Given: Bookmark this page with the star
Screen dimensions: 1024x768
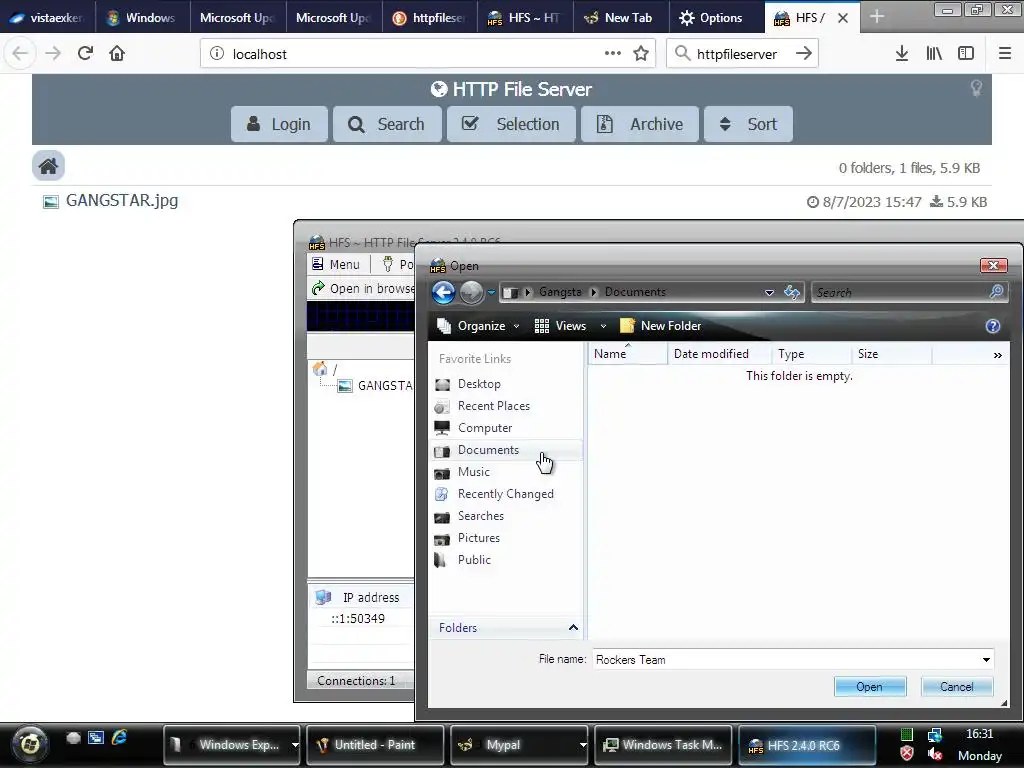Looking at the screenshot, I should point(641,54).
